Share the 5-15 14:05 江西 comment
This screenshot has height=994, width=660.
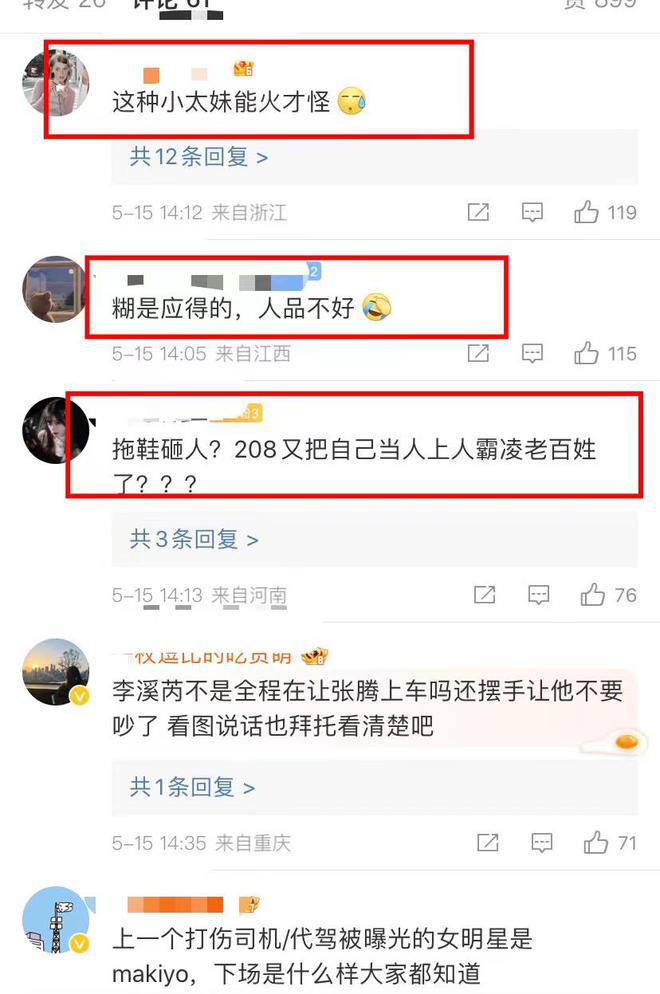[478, 353]
